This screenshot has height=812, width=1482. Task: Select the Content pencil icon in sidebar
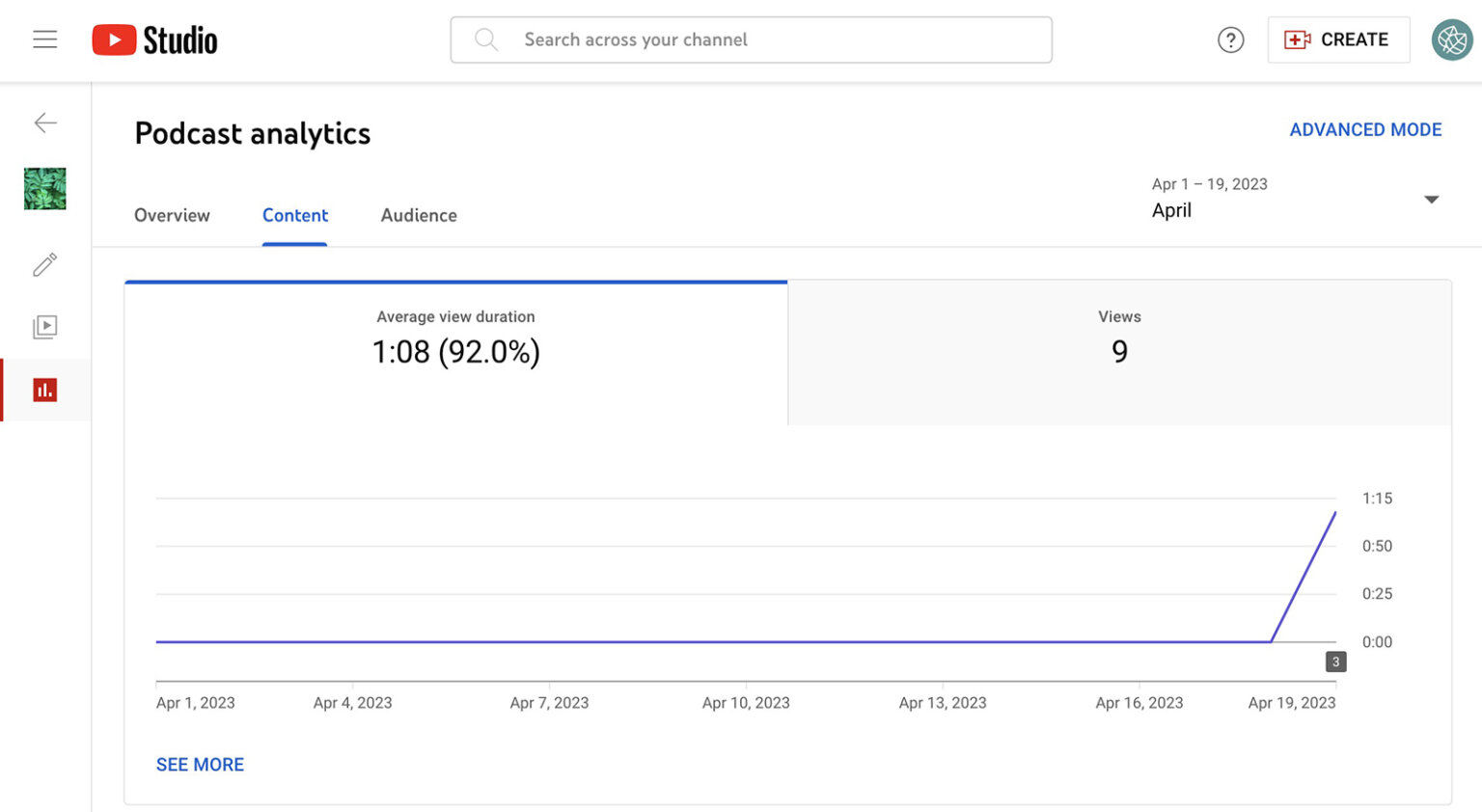[x=44, y=264]
